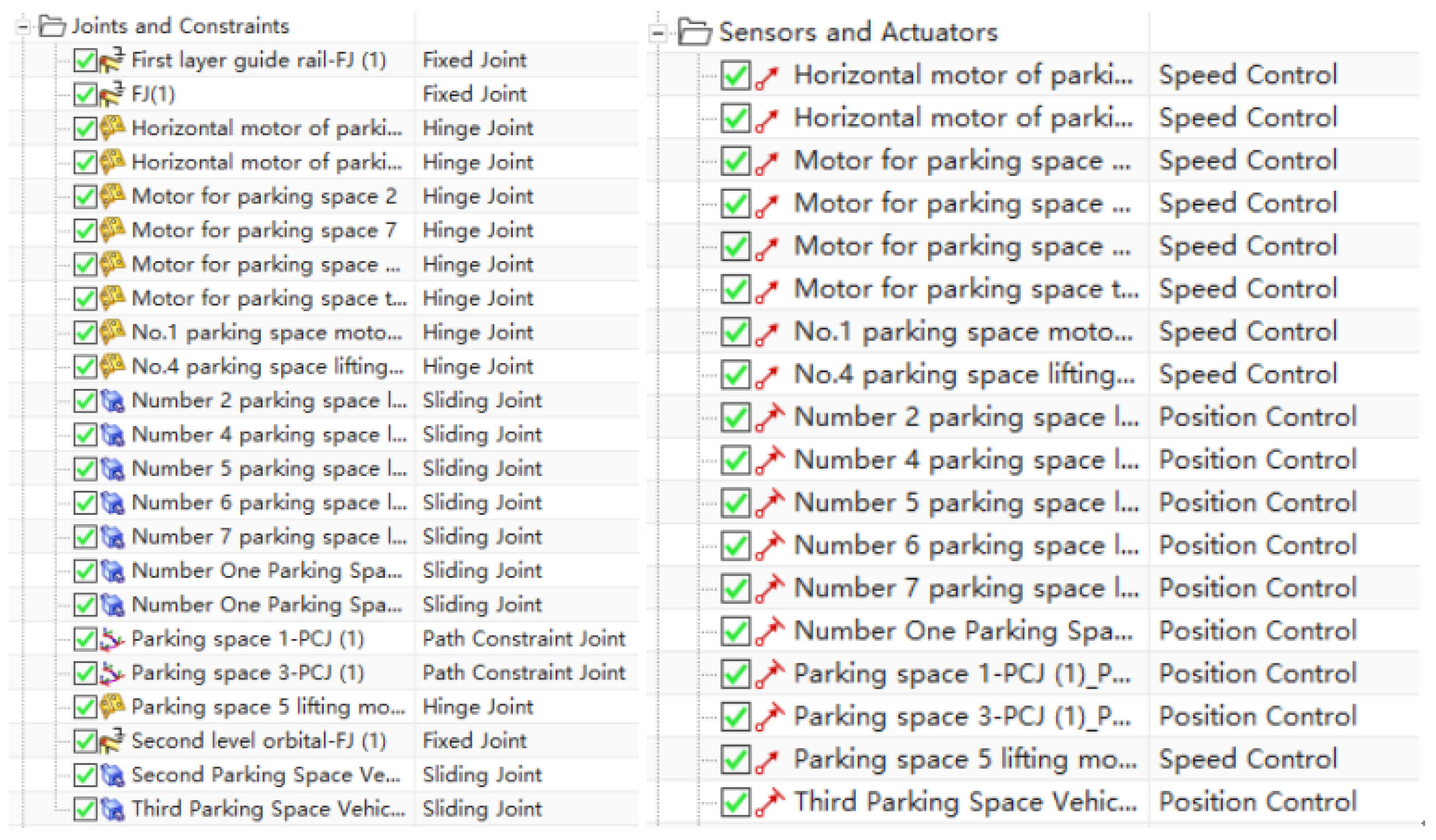Toggle checkbox for Motor for parking space 7
Image resolution: width=1436 pixels, height=840 pixels.
tap(85, 230)
